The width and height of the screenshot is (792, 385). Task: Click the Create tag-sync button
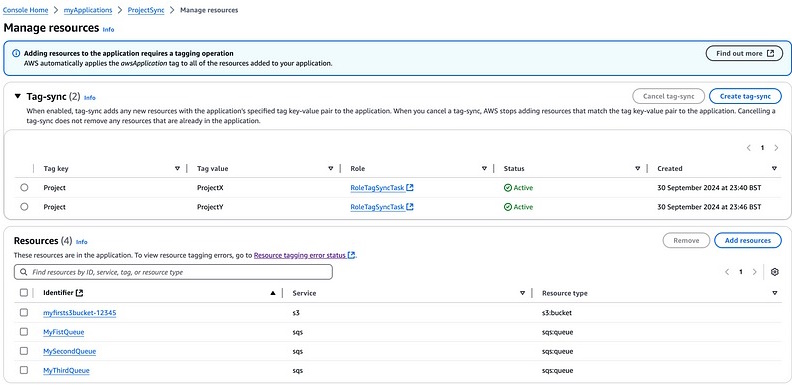coord(745,96)
